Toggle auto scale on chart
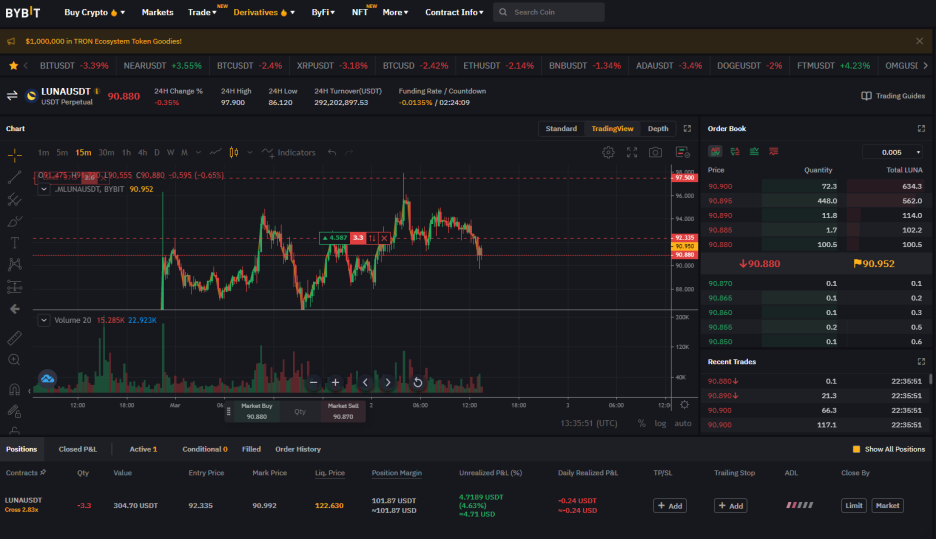 point(683,423)
